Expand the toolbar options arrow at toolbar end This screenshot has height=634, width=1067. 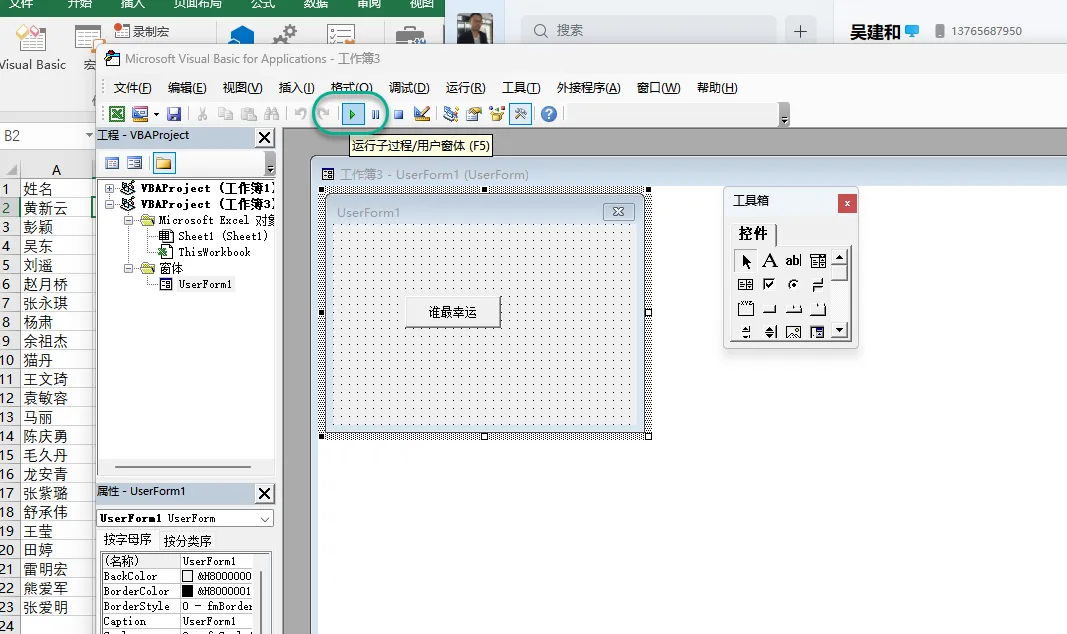[x=784, y=115]
